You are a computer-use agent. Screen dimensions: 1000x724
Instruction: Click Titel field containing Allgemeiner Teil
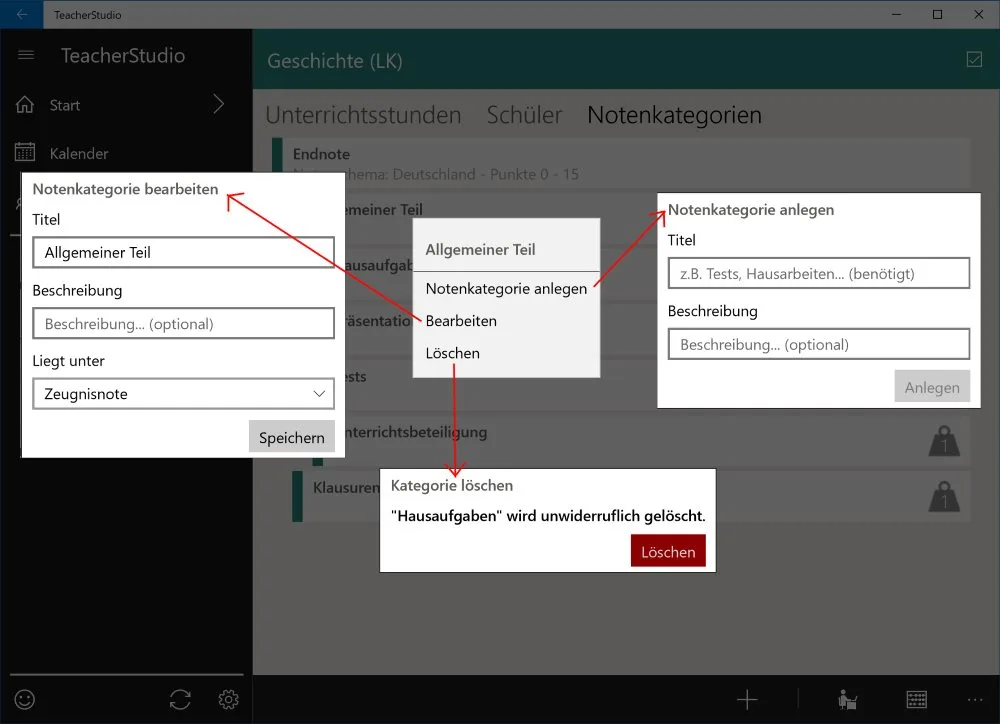coord(183,252)
